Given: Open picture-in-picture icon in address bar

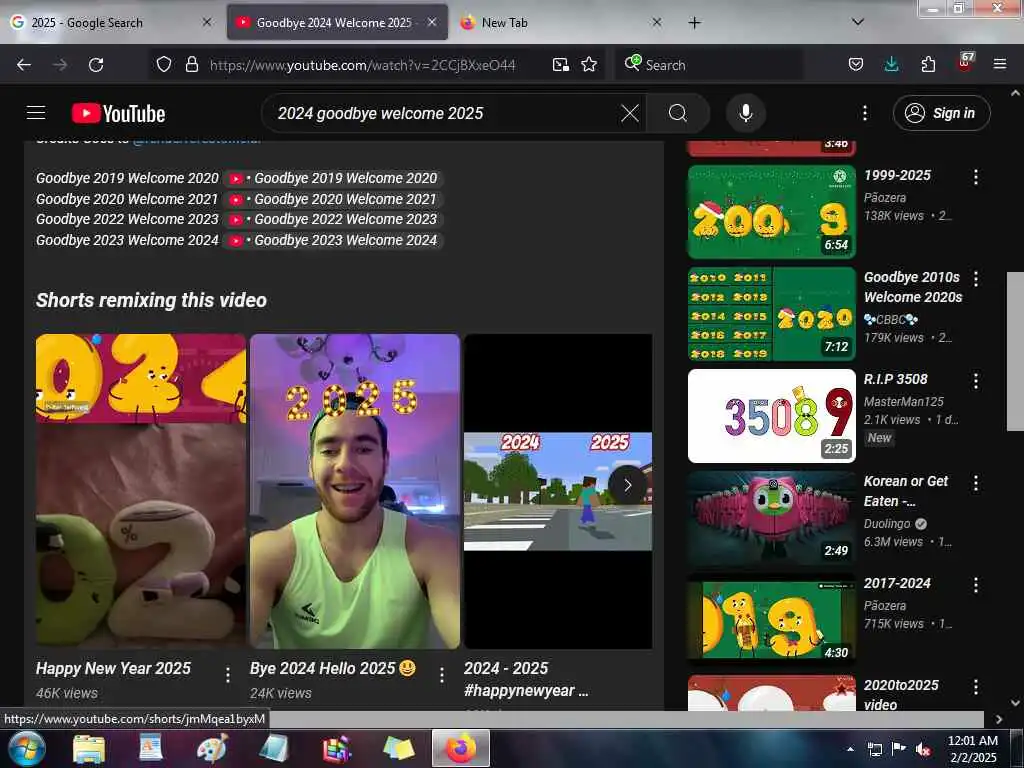Looking at the screenshot, I should point(560,65).
